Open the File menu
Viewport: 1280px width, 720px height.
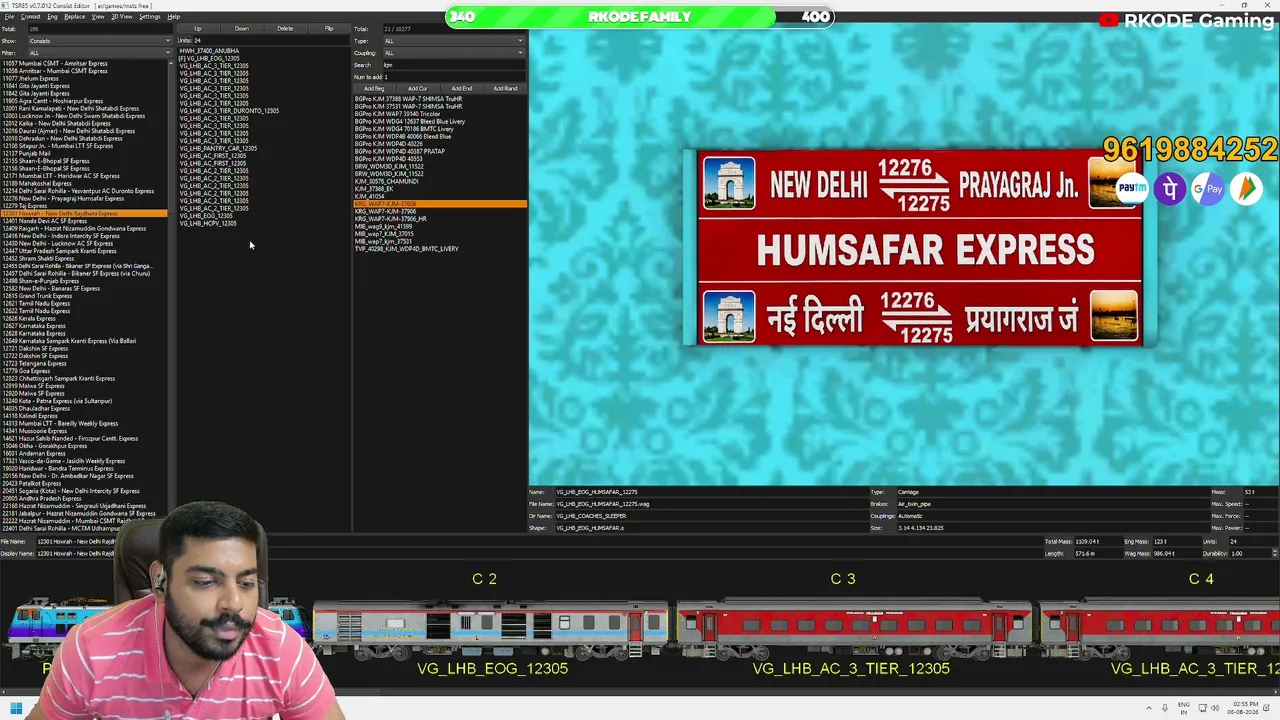(9, 17)
